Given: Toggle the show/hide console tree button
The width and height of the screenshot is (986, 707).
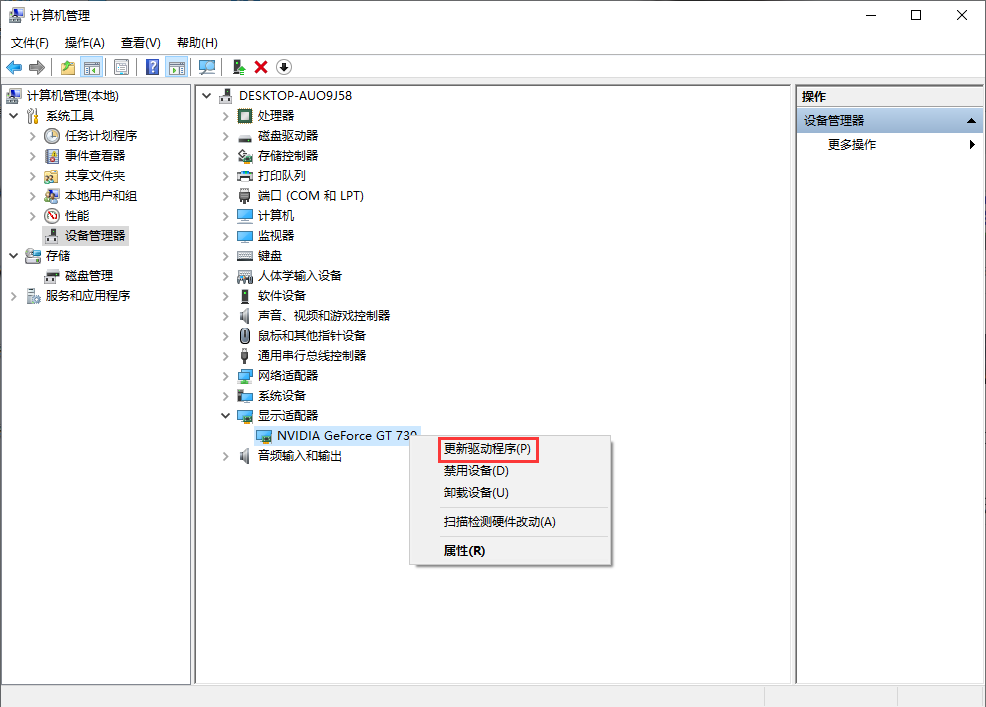Looking at the screenshot, I should 92,67.
